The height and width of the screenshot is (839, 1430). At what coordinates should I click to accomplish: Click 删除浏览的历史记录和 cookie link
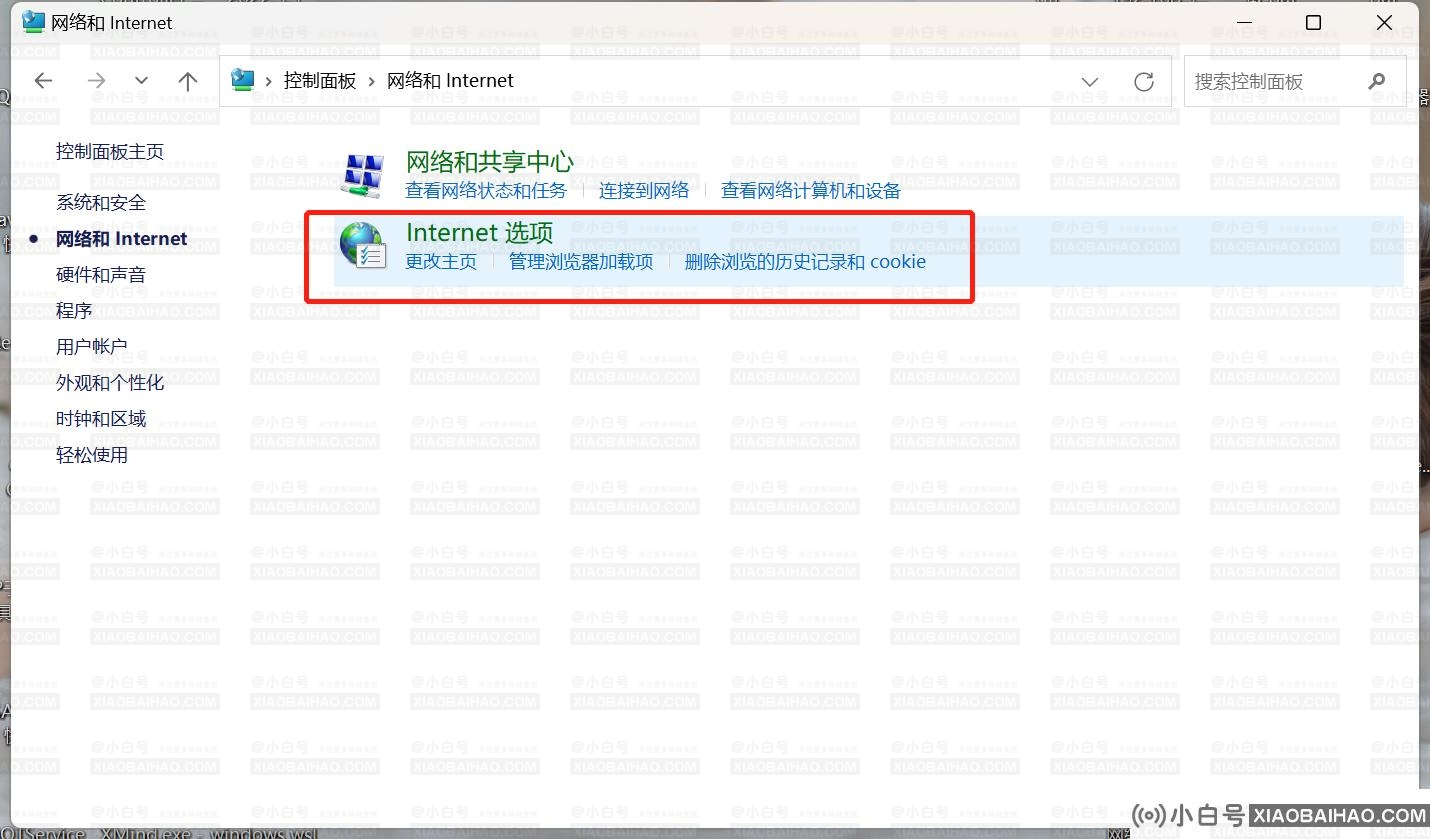pos(805,262)
